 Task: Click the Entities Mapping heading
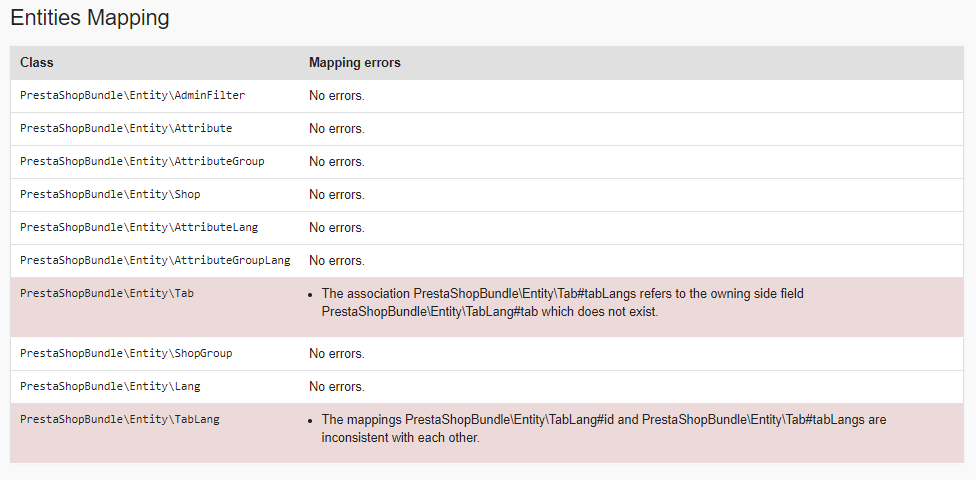(x=89, y=18)
